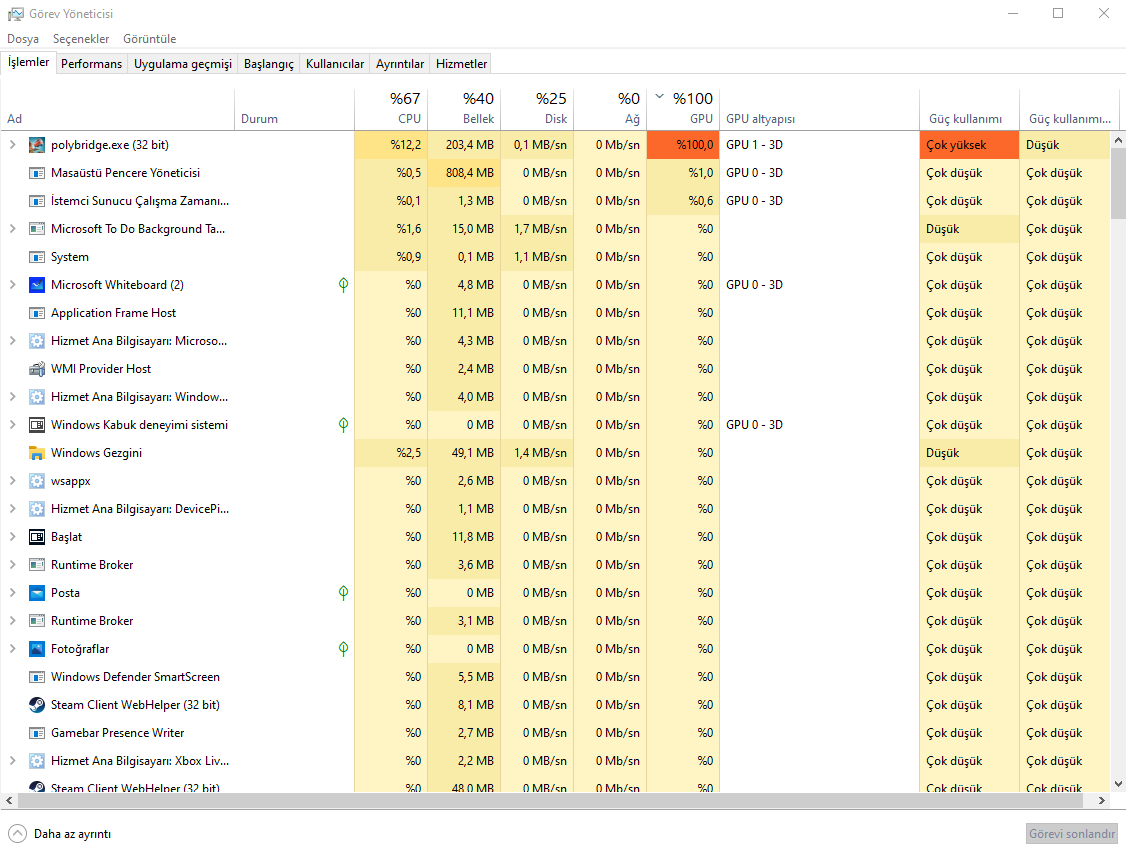Expand the Posta process row
The image size is (1126, 854).
[x=12, y=593]
